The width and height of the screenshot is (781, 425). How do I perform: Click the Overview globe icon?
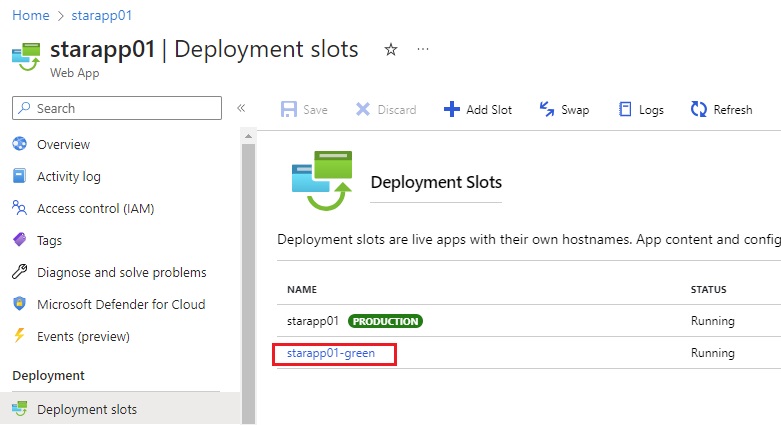click(19, 144)
